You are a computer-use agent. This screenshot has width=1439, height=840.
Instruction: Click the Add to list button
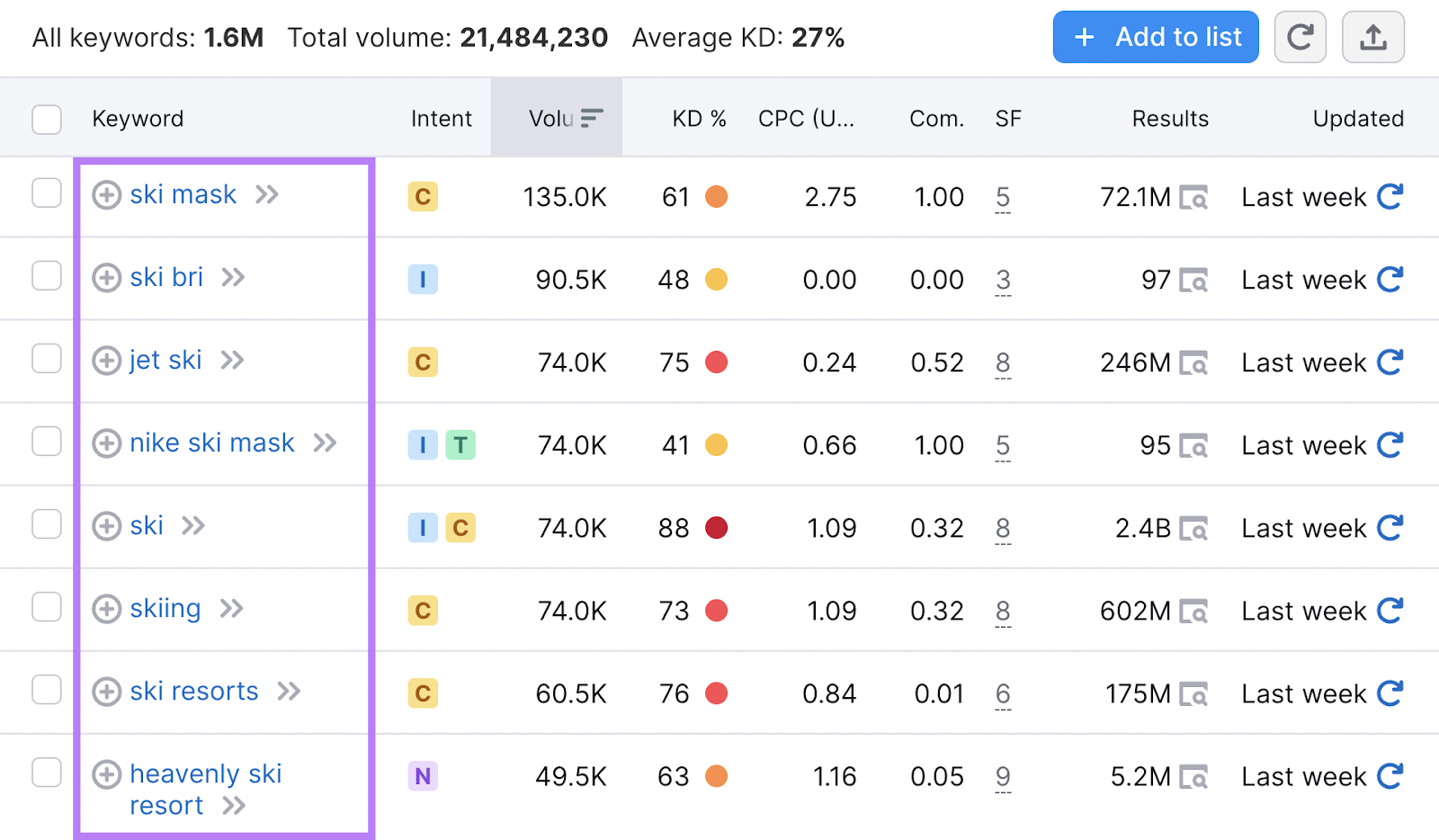1156,37
